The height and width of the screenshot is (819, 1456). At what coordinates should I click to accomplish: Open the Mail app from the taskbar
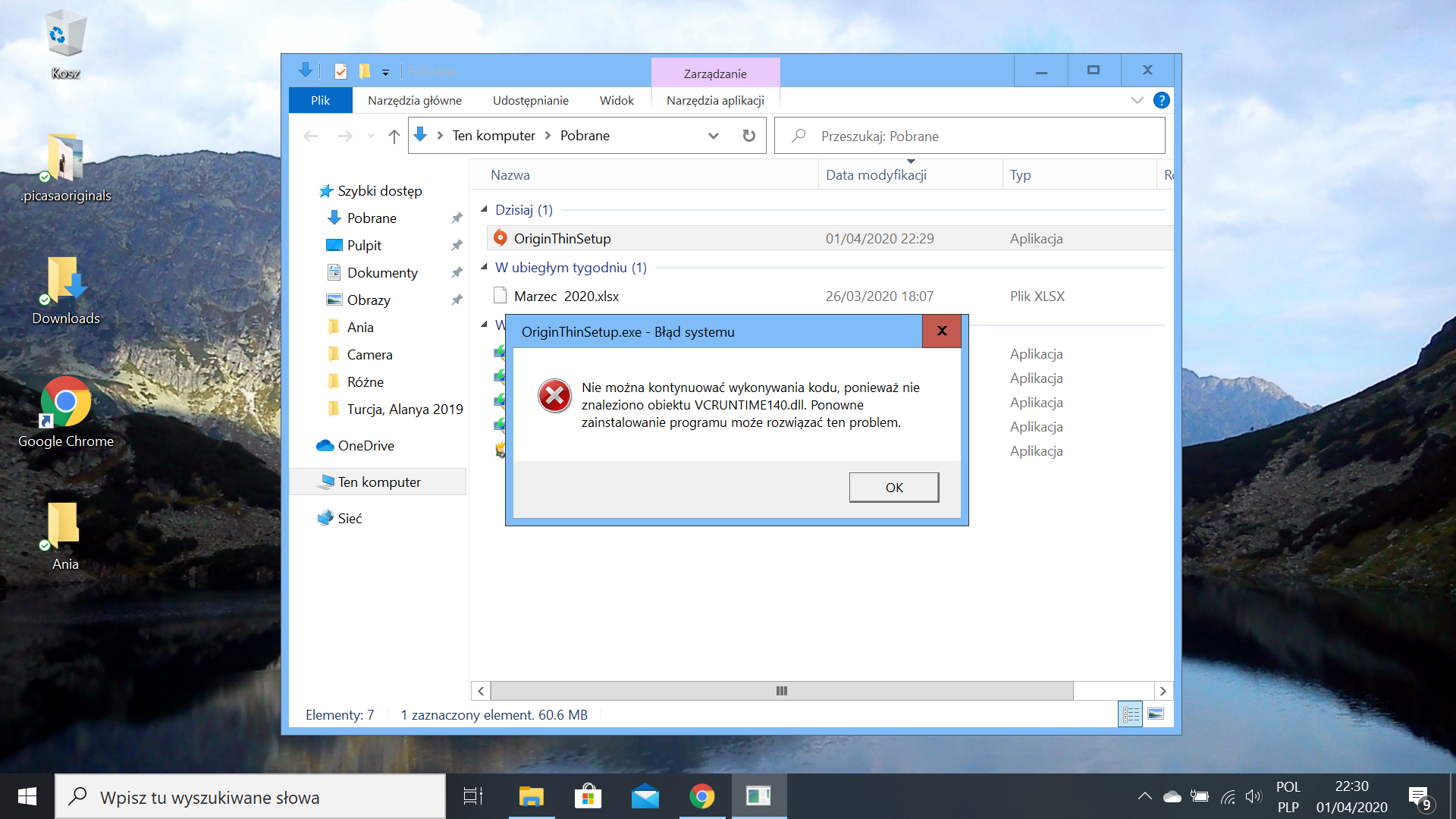tap(645, 797)
